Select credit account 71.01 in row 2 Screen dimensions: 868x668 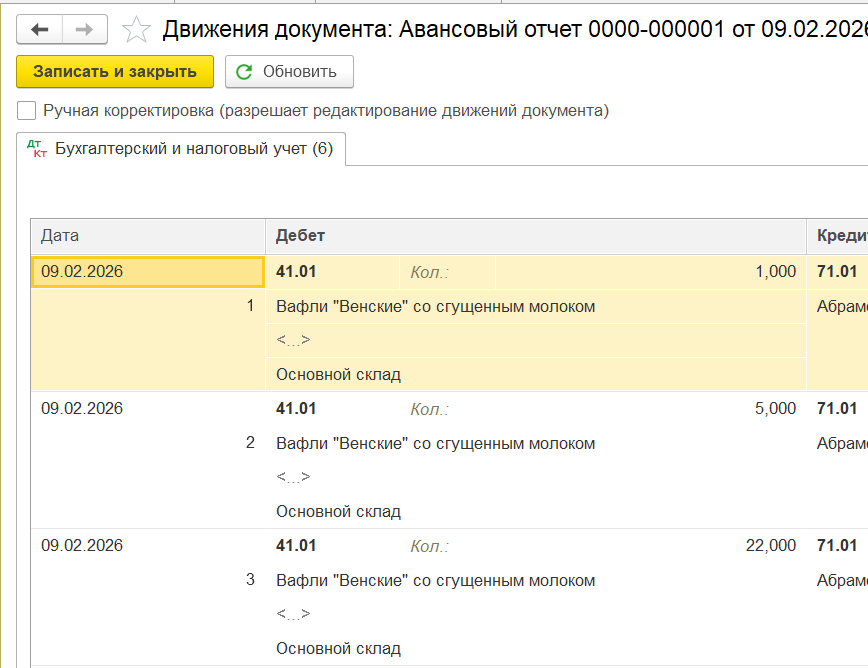(x=837, y=408)
